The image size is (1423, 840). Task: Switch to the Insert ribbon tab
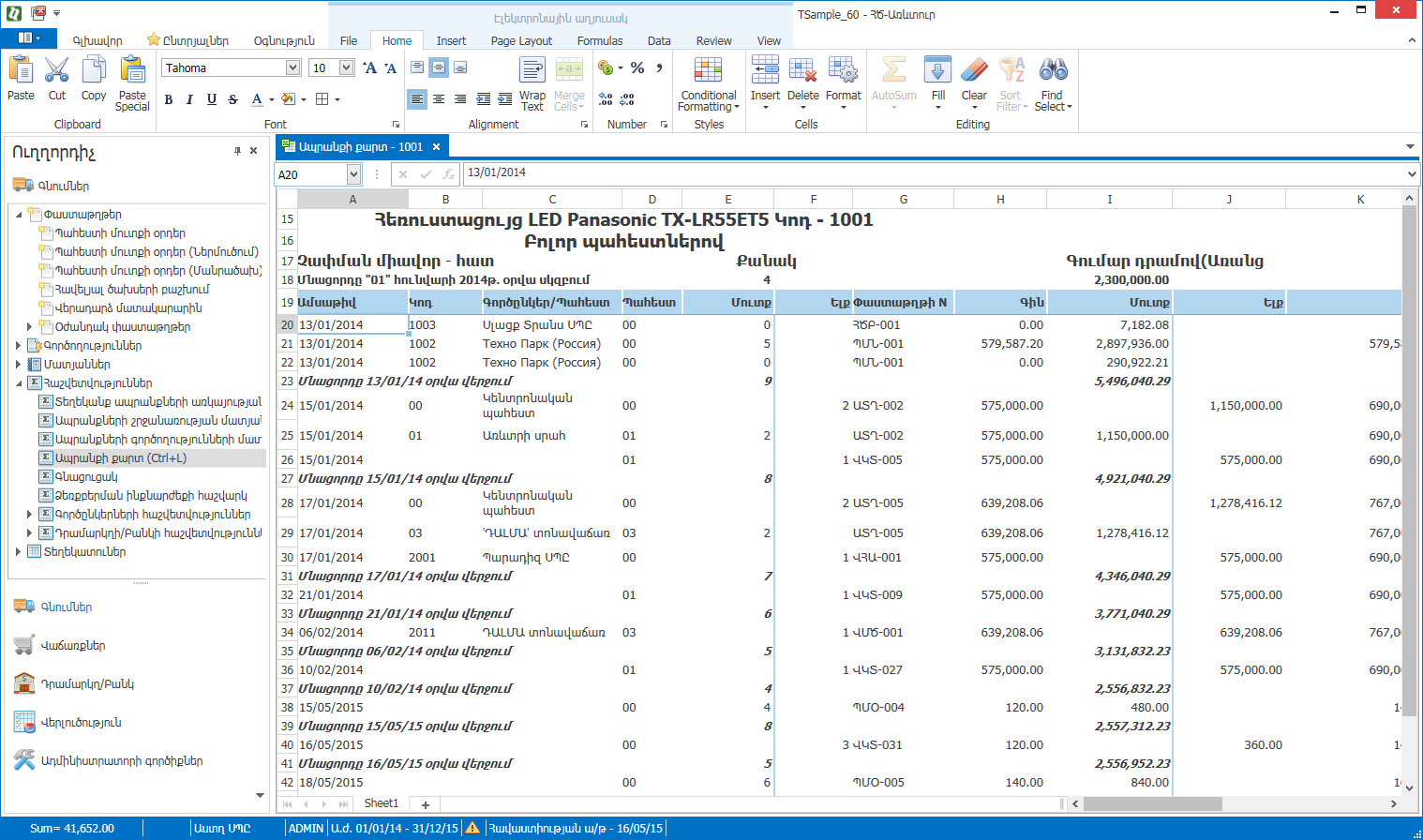tap(451, 40)
